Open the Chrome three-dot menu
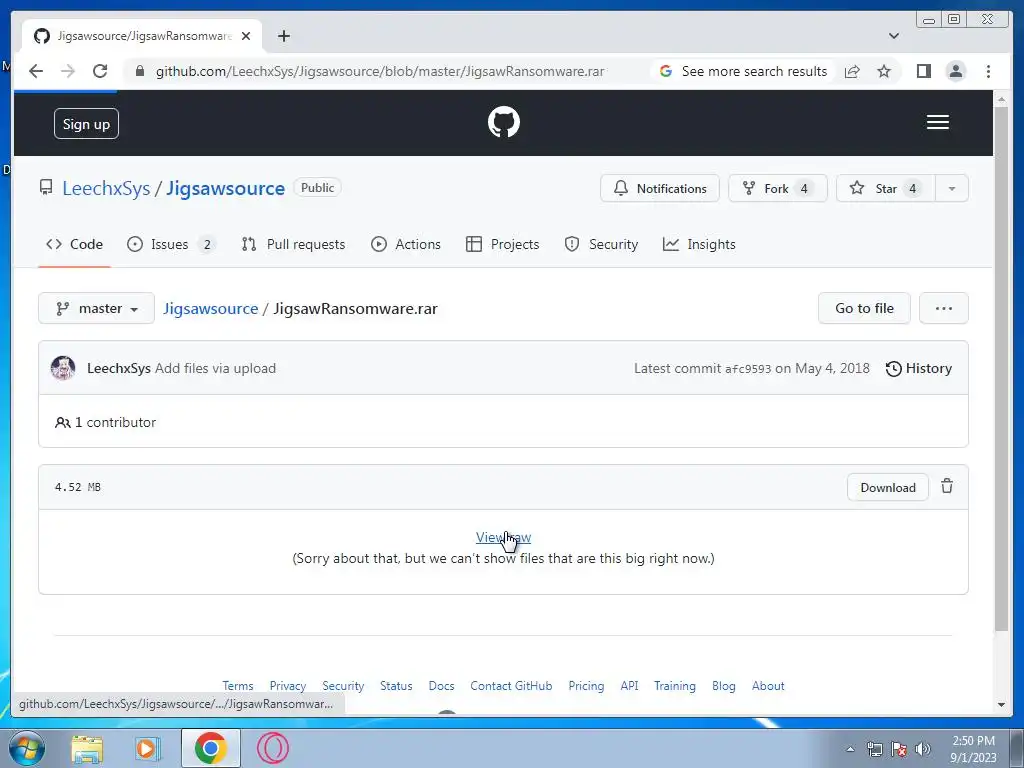The image size is (1024, 768). pos(988,71)
